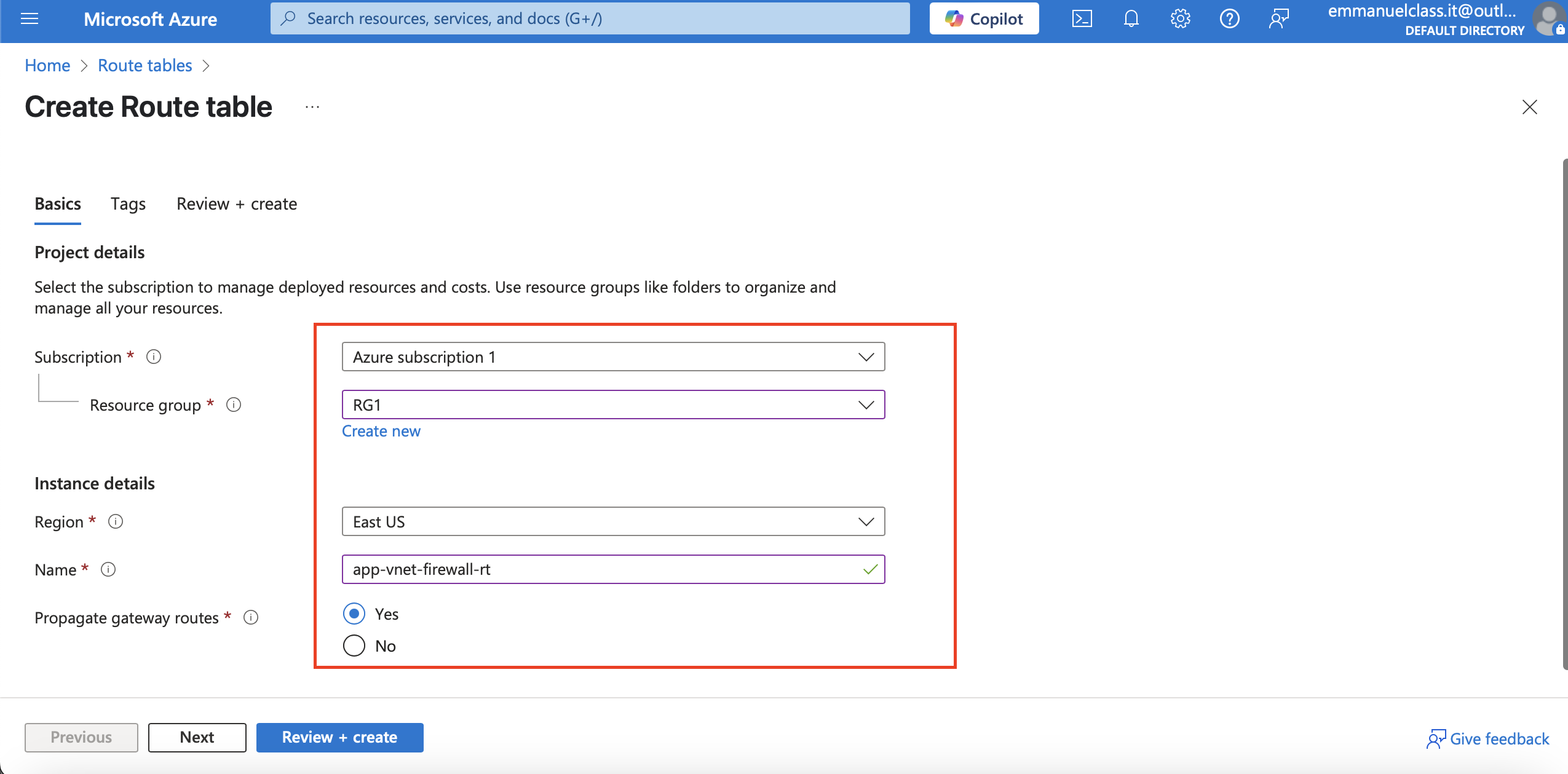Click the Route tables breadcrumb link
Screen dimensions: 1568x774
point(145,65)
